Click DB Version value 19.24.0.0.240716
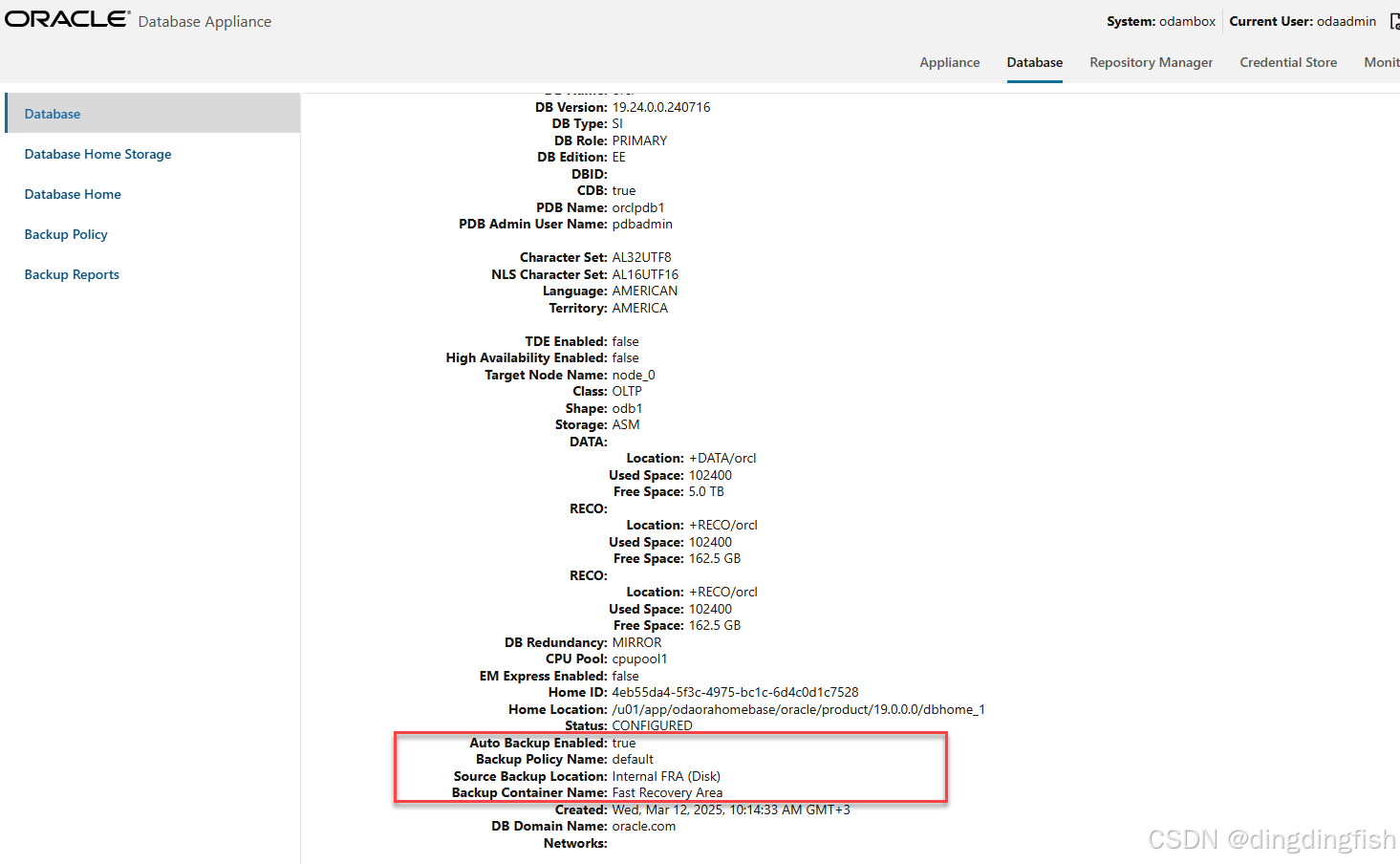 coord(661,107)
